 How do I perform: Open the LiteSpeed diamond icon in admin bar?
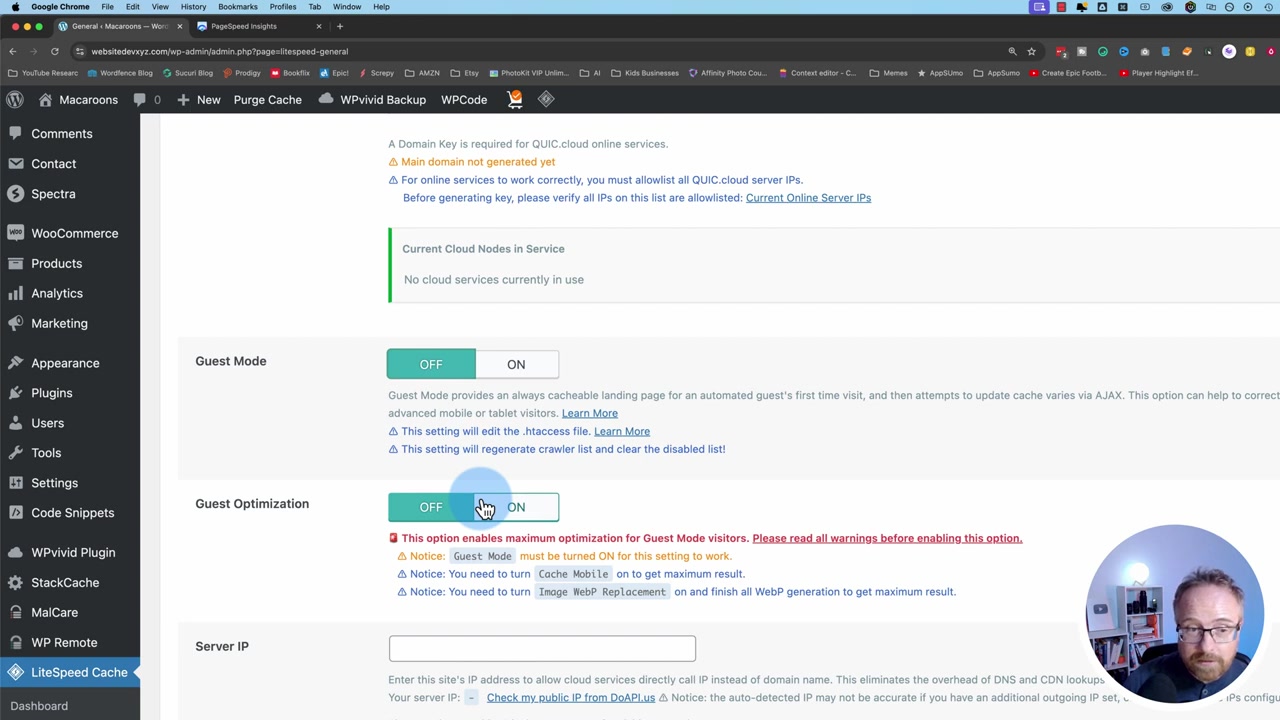(x=546, y=99)
